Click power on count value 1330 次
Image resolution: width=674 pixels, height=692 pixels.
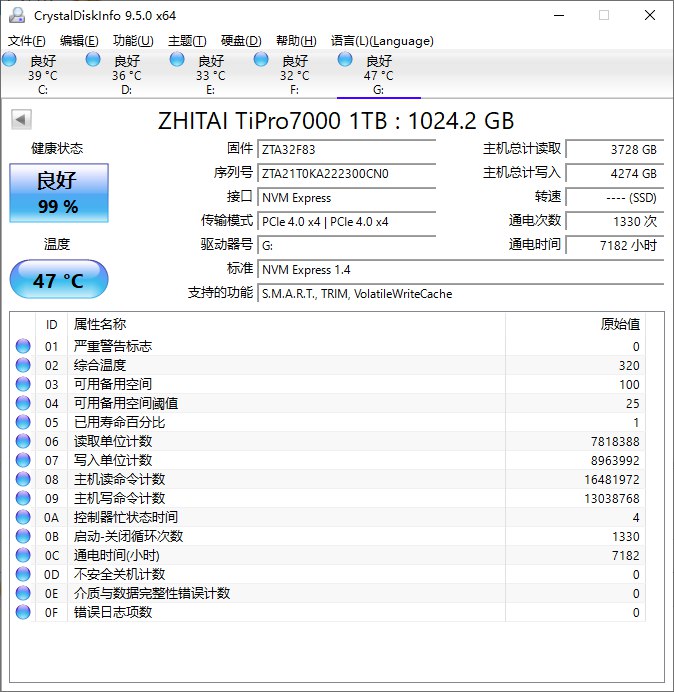(x=614, y=222)
